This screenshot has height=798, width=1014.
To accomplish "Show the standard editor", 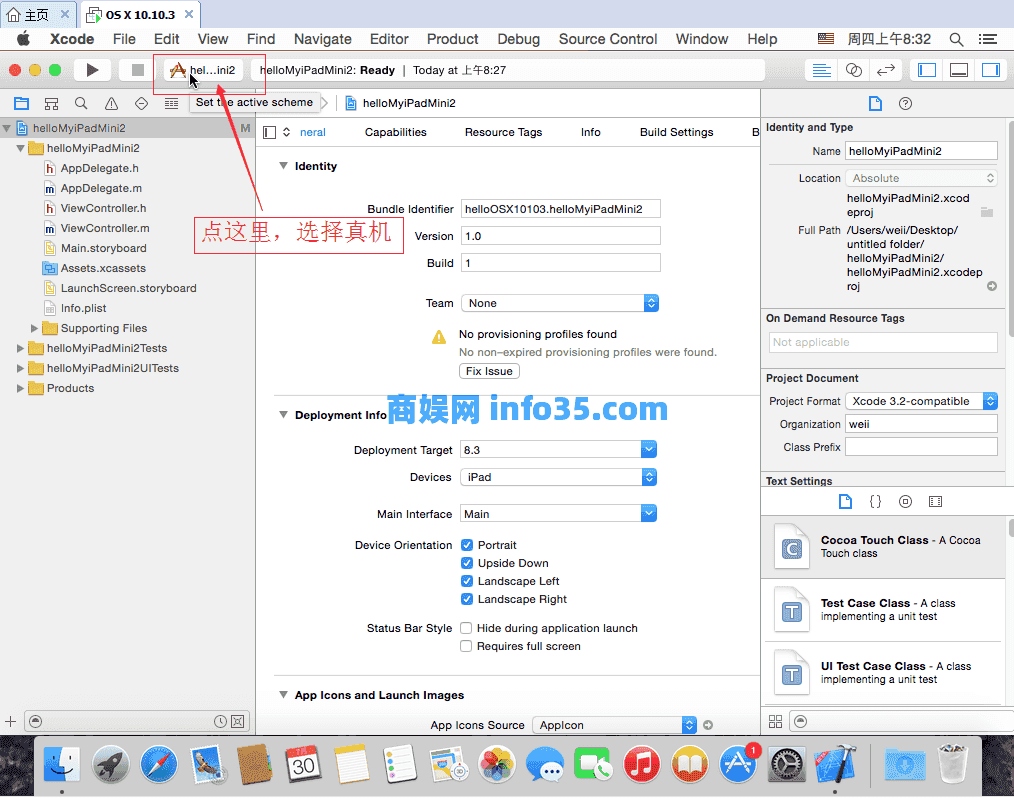I will pos(821,70).
